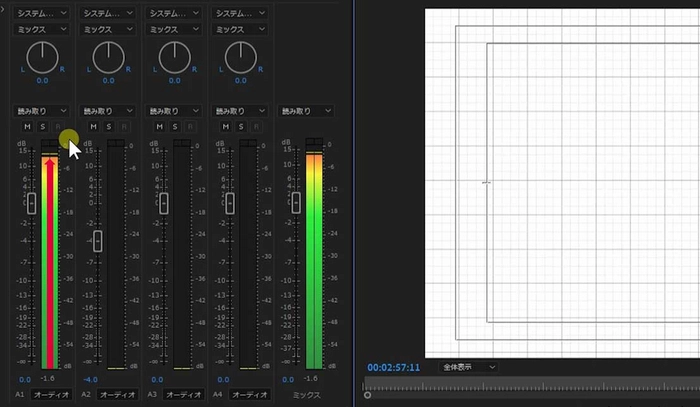Click the A2 オーディオ track name field

pyautogui.click(x=117, y=395)
